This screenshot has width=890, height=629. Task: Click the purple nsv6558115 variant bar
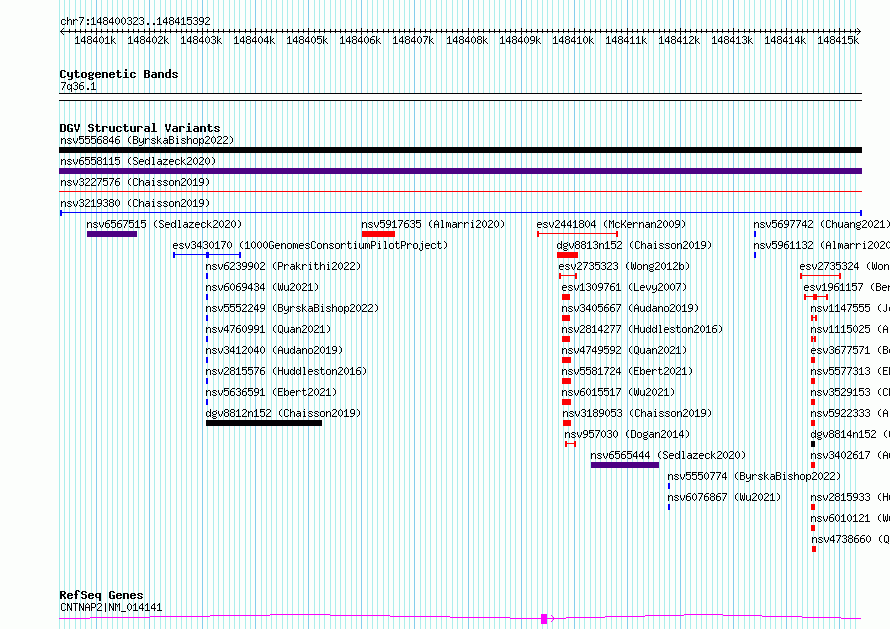tap(460, 171)
